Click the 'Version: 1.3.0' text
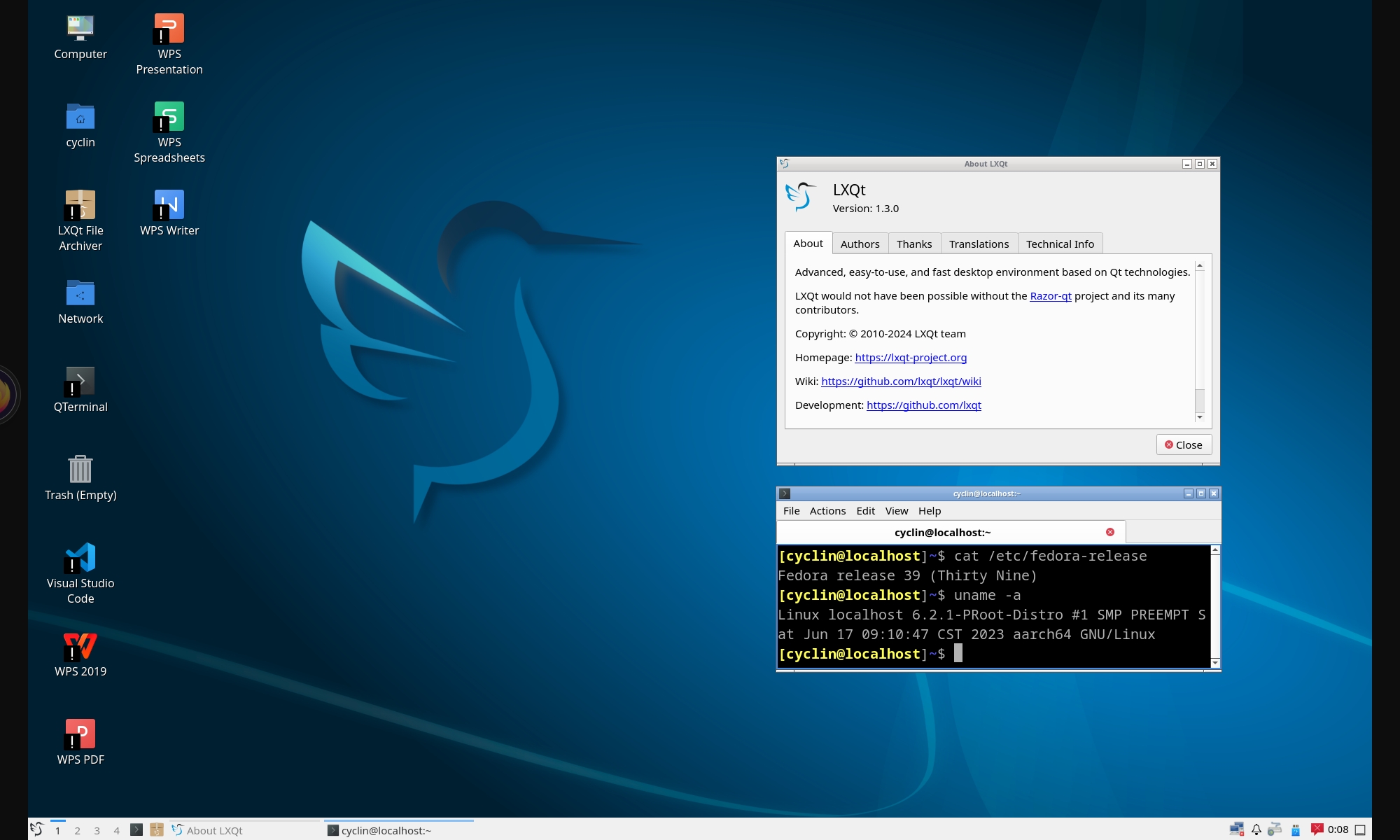 click(x=866, y=208)
